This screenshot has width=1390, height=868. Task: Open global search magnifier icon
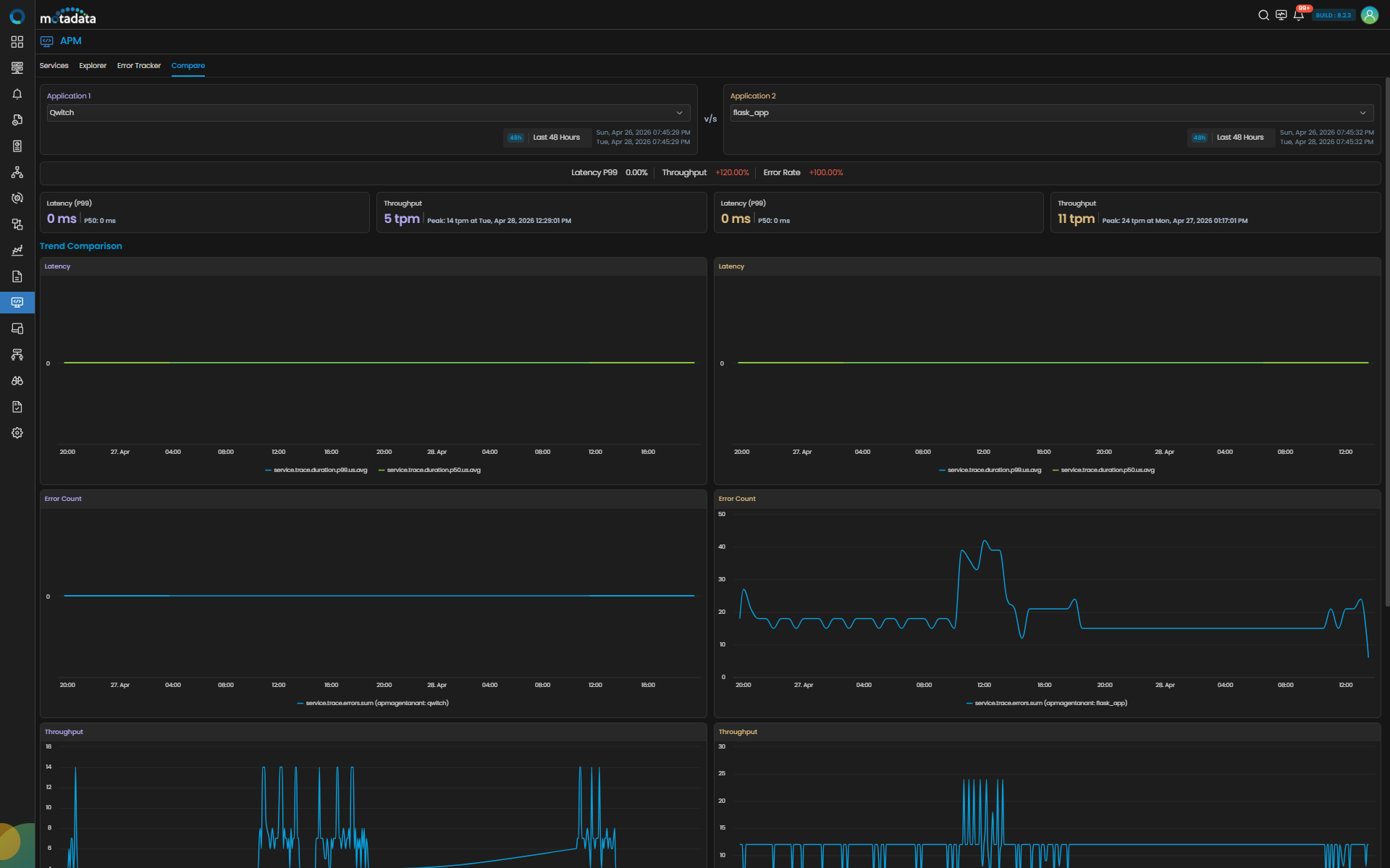[1263, 15]
